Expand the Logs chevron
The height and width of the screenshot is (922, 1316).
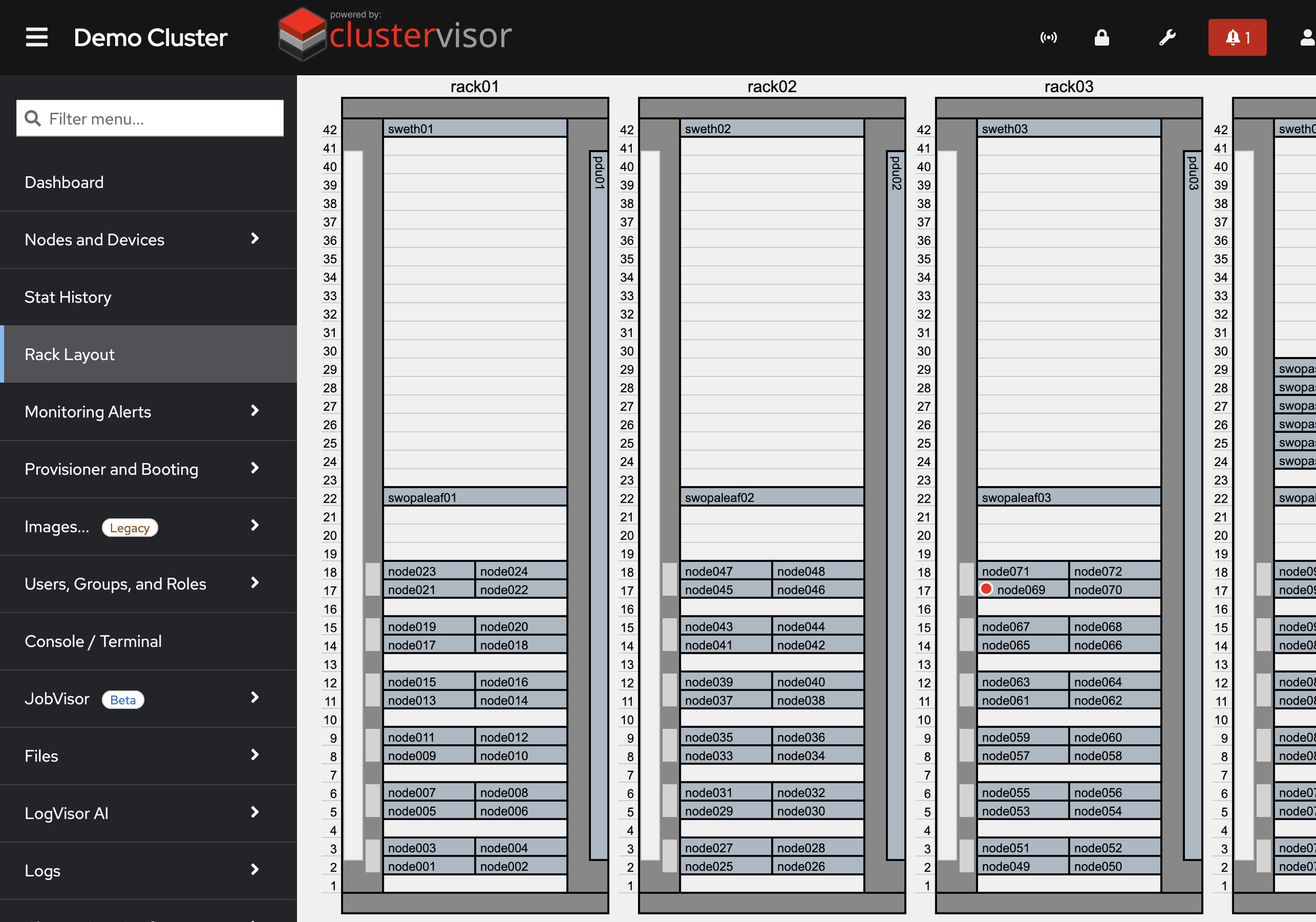pos(255,869)
